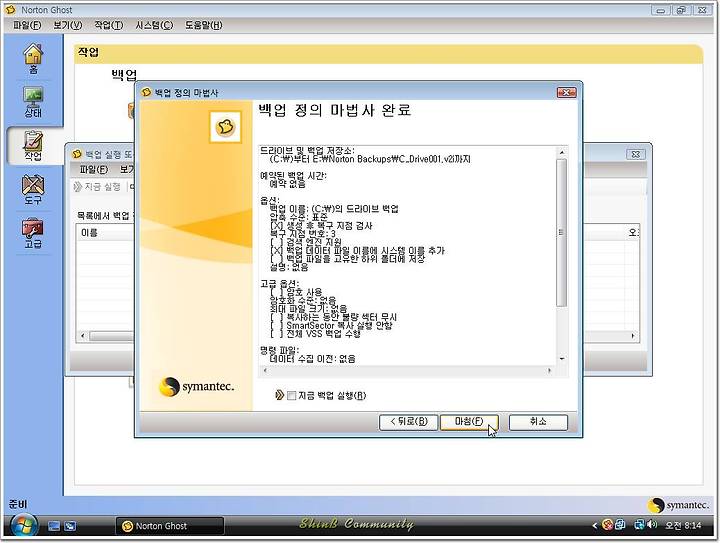Click the background list's left scroll arrow
Viewport: 720px width, 543px height.
[83, 336]
